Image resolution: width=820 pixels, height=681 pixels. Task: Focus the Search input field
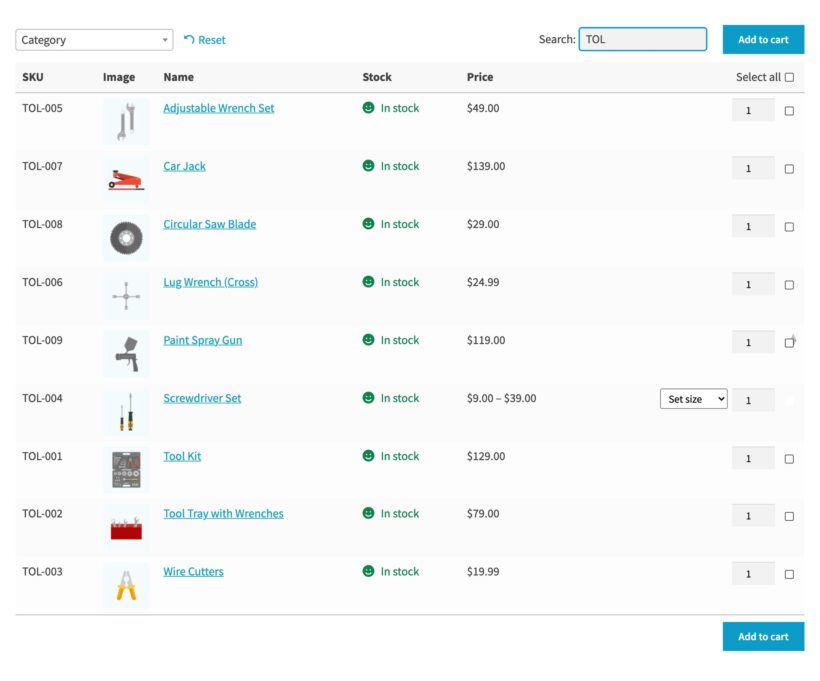click(x=643, y=39)
